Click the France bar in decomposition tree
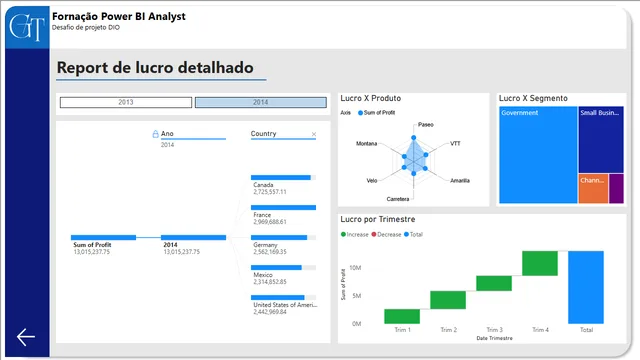Viewport: 640px width, 360px height. pos(283,207)
